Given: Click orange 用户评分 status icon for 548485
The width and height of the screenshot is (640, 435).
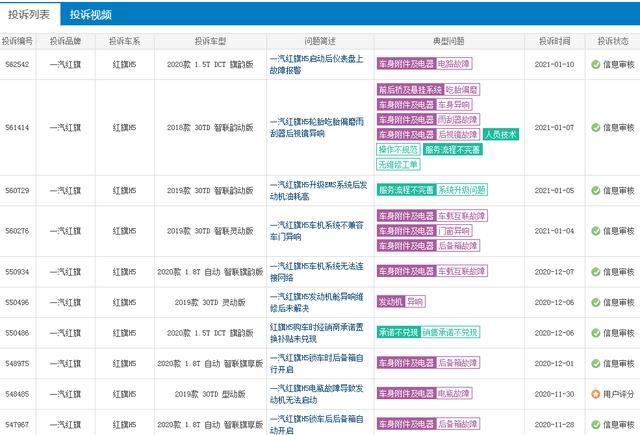Looking at the screenshot, I should [596, 394].
